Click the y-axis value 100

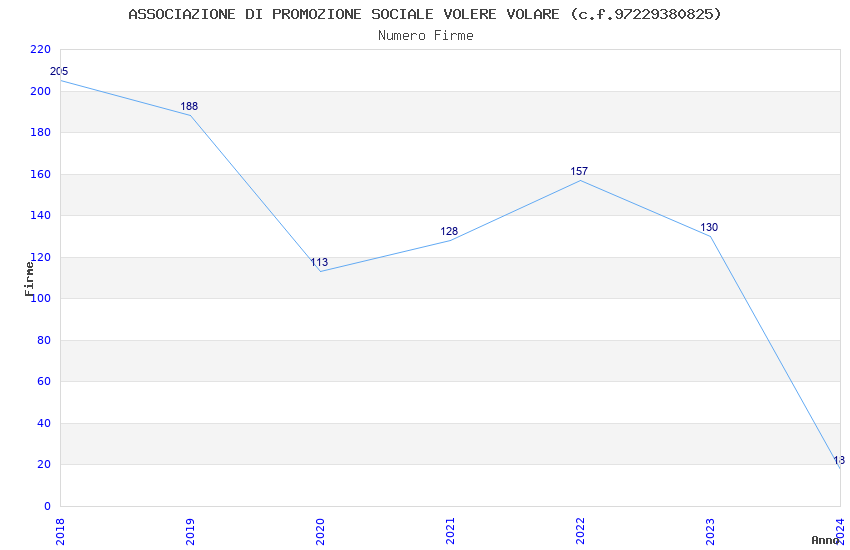[41, 299]
